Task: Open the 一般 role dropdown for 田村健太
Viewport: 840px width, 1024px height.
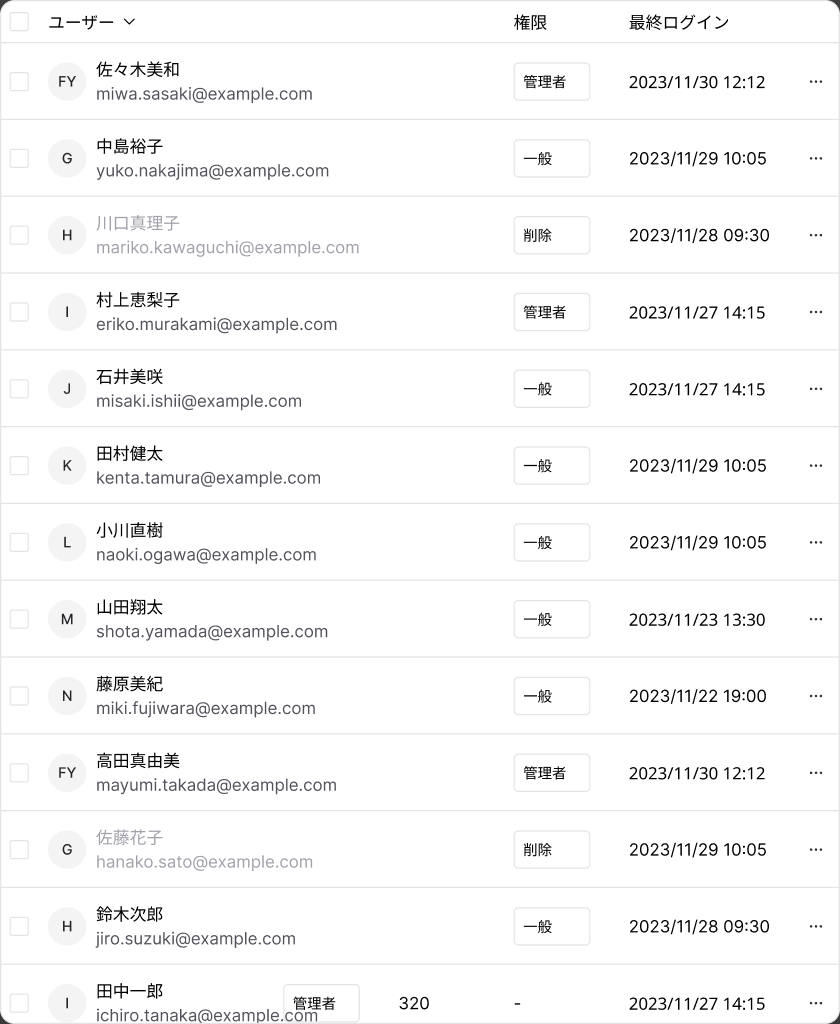Action: [552, 466]
